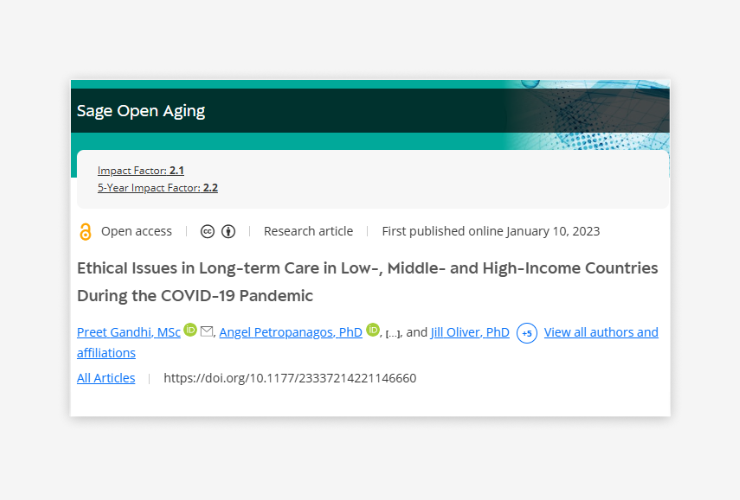The height and width of the screenshot is (500, 740).
Task: Click the 'Research article' label
Action: tap(308, 231)
